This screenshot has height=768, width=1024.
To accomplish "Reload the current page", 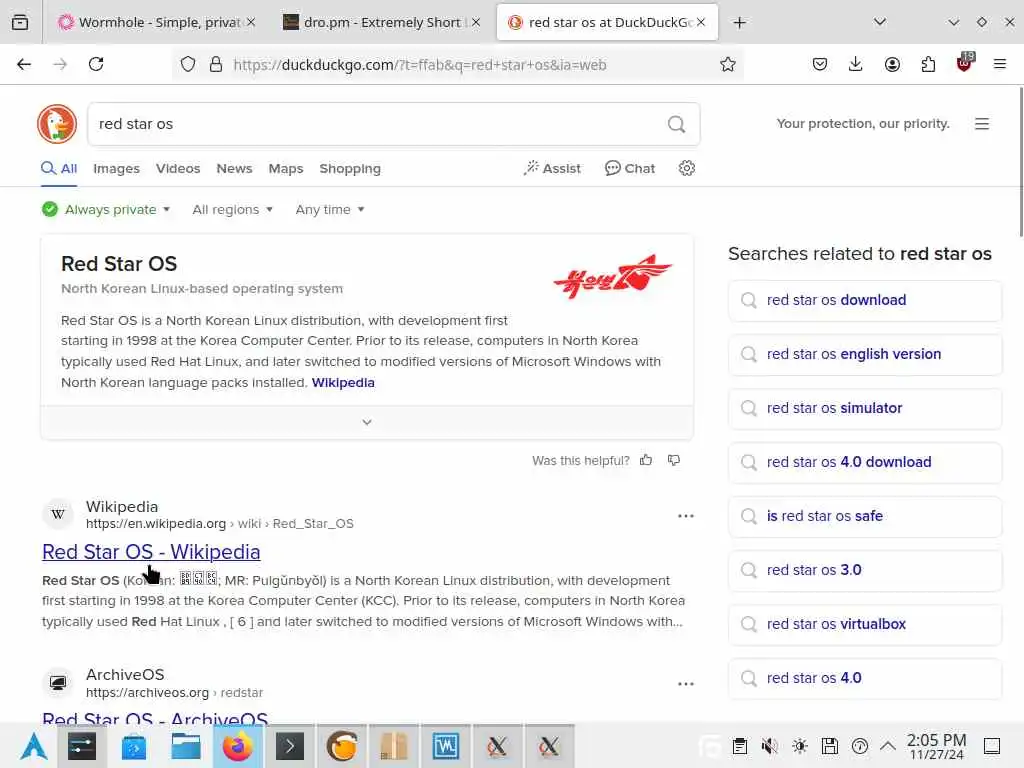I will [96, 64].
